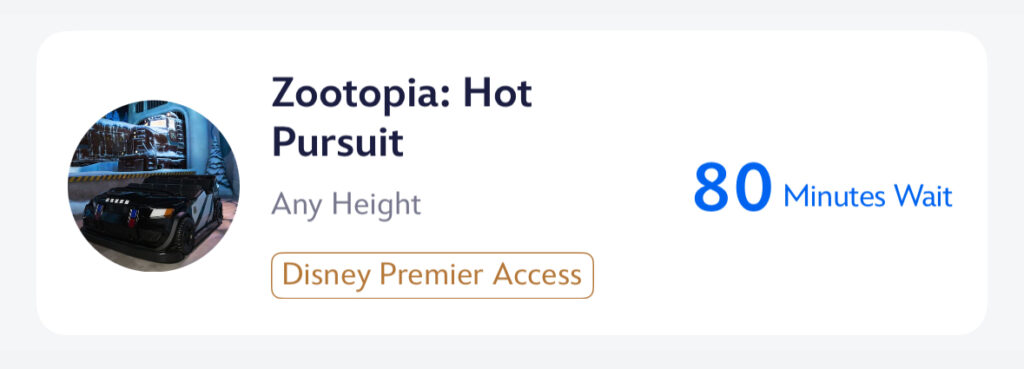Open the Zootopia attraction card
Viewport: 1024px width, 369px height.
point(511,183)
